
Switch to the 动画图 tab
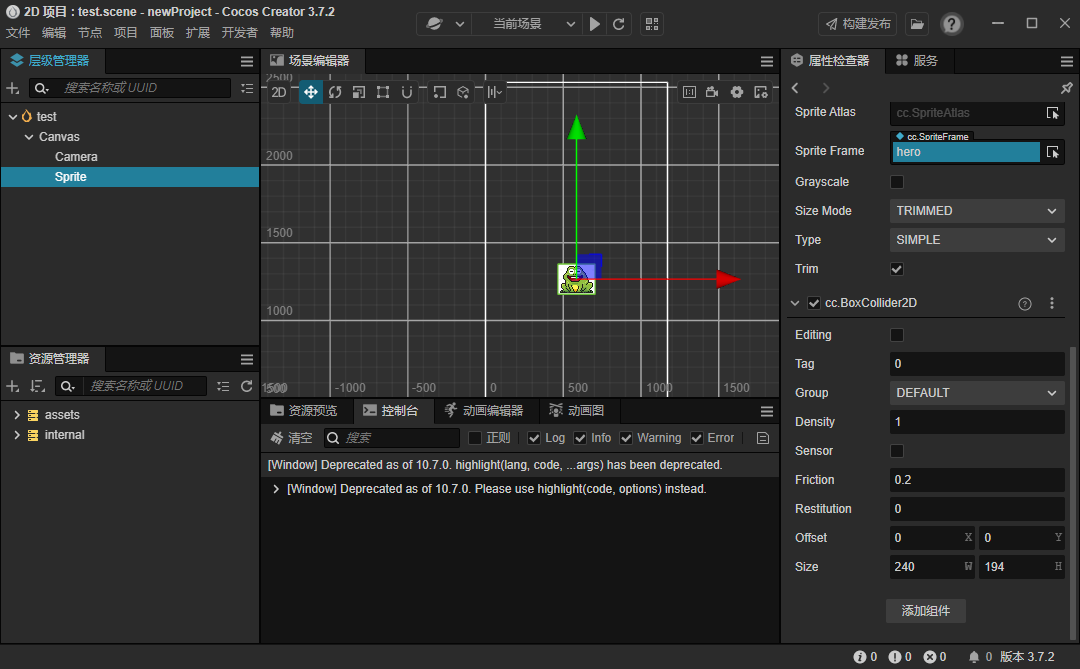pyautogui.click(x=577, y=411)
